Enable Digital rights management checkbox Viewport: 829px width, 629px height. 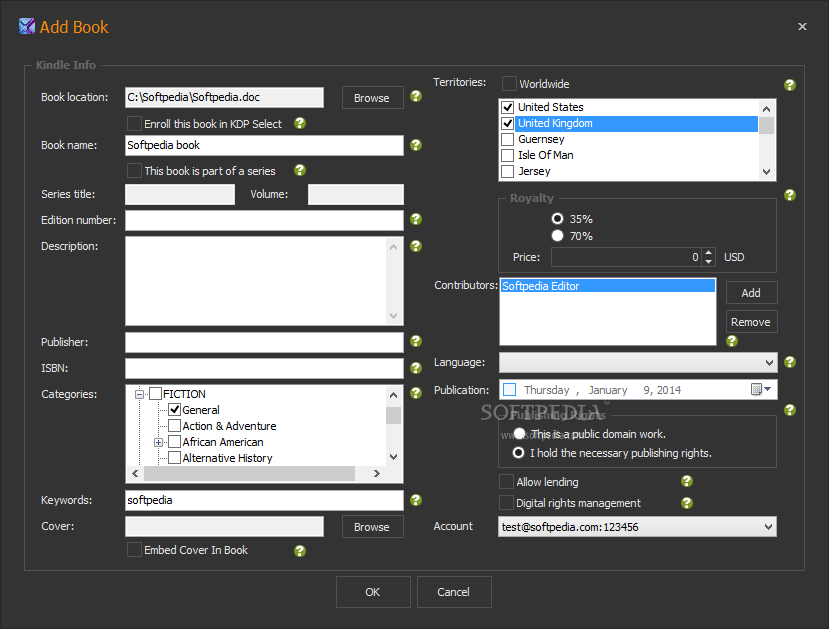point(506,503)
